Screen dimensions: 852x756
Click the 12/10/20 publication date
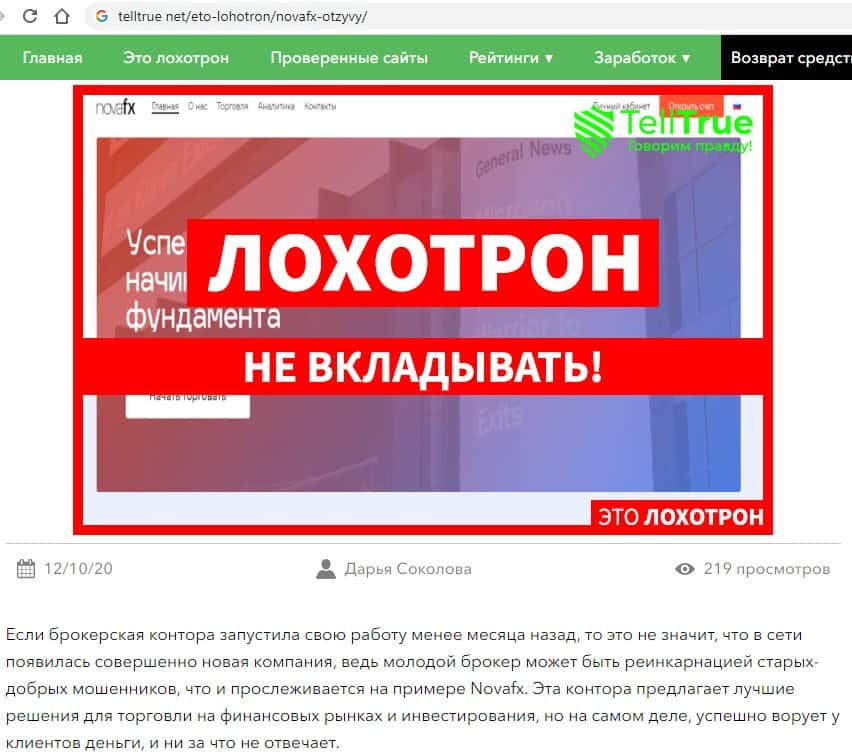[78, 569]
